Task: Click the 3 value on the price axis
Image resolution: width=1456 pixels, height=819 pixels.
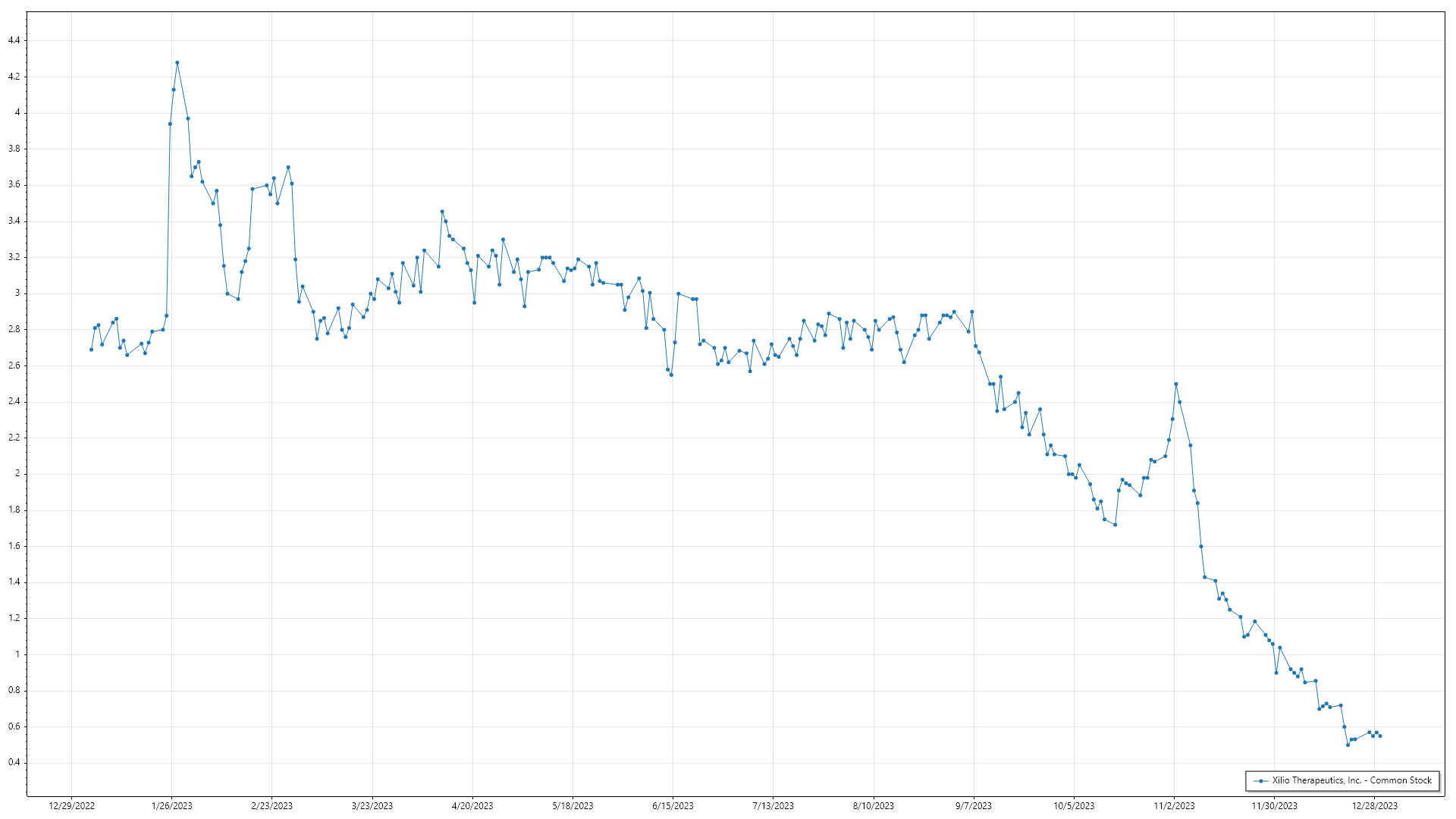Action: point(17,293)
